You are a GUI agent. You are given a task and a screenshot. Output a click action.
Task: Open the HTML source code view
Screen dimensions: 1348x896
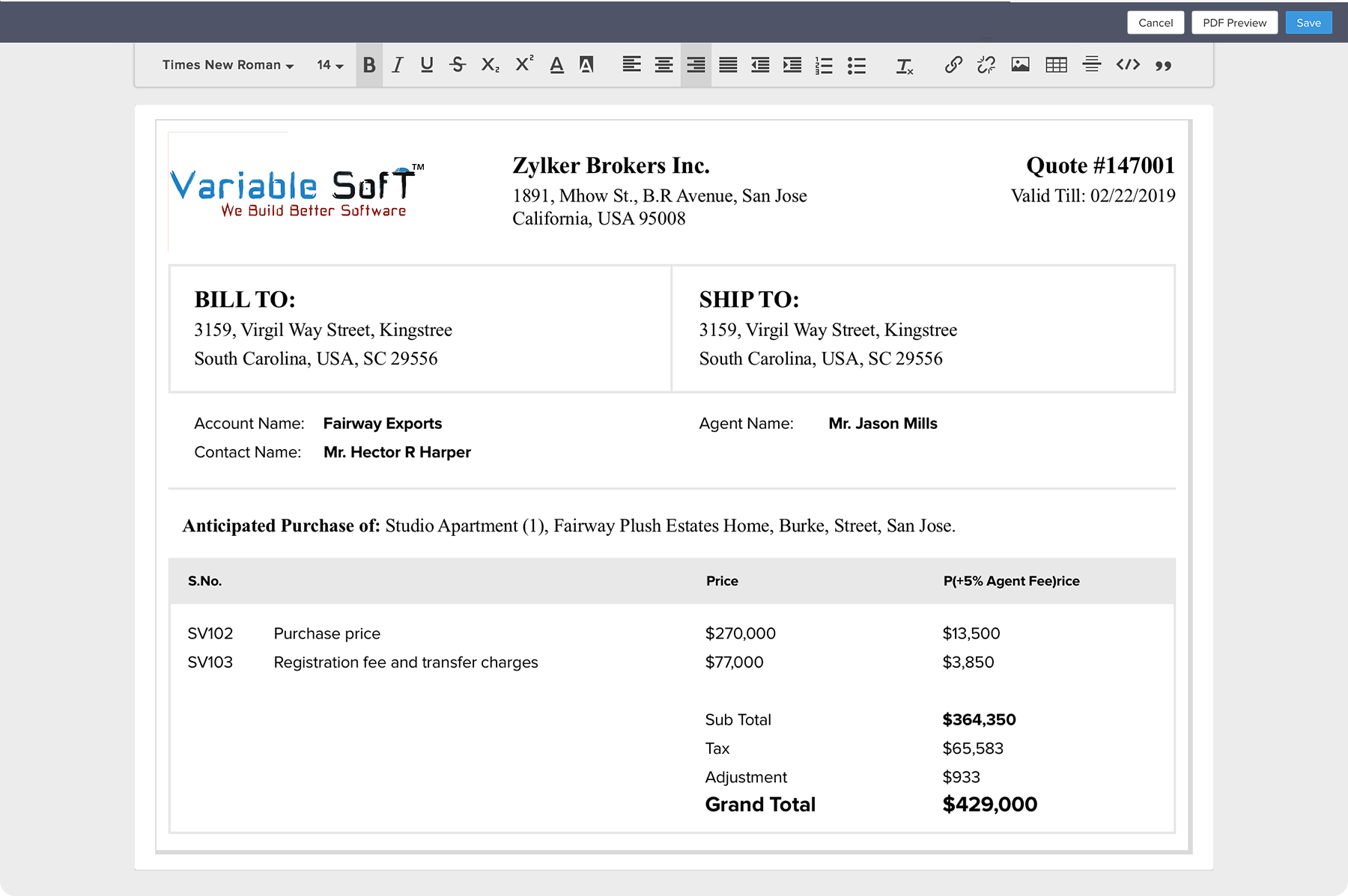(1128, 65)
